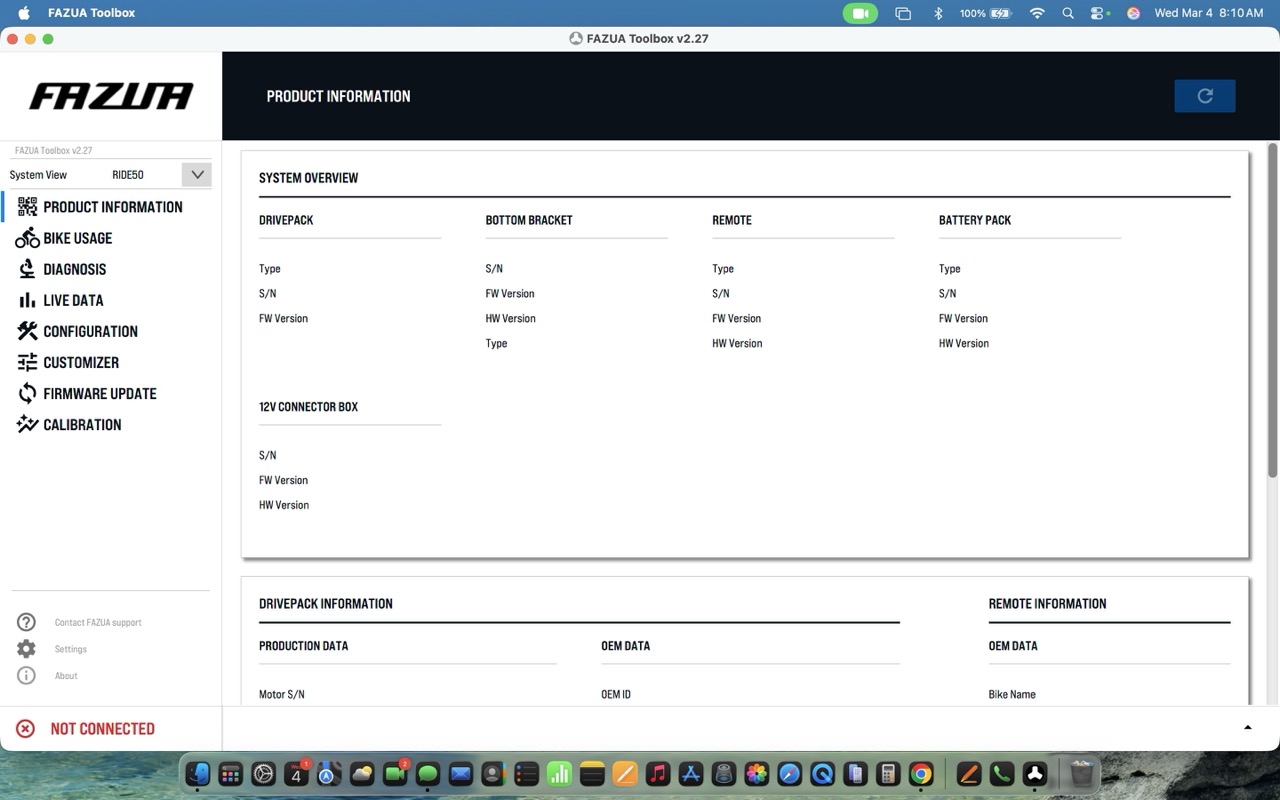This screenshot has width=1280, height=800.
Task: Select the Firmware Update sync icon
Action: pyautogui.click(x=27, y=393)
